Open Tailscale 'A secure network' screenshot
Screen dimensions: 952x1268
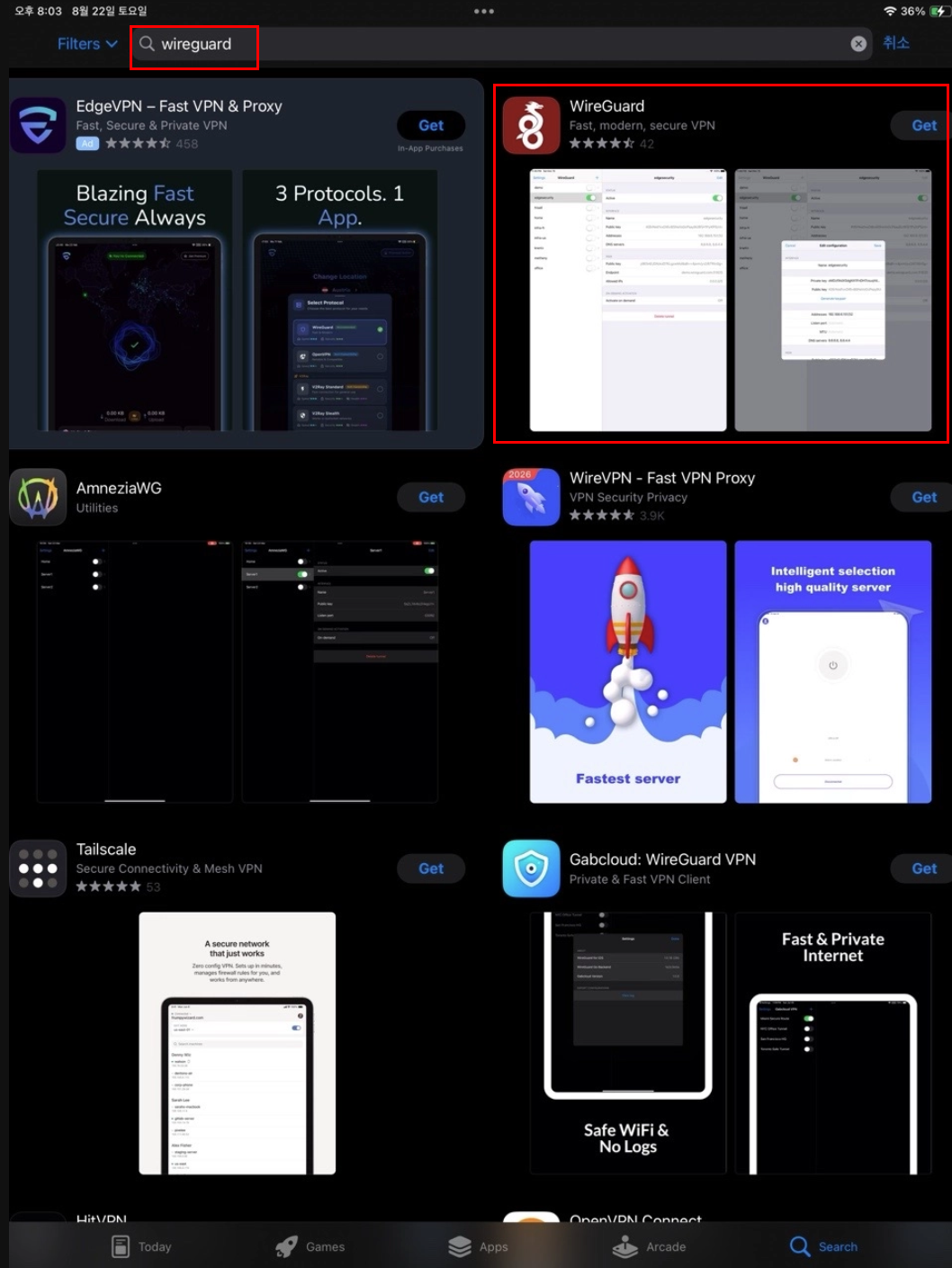pyautogui.click(x=238, y=1043)
